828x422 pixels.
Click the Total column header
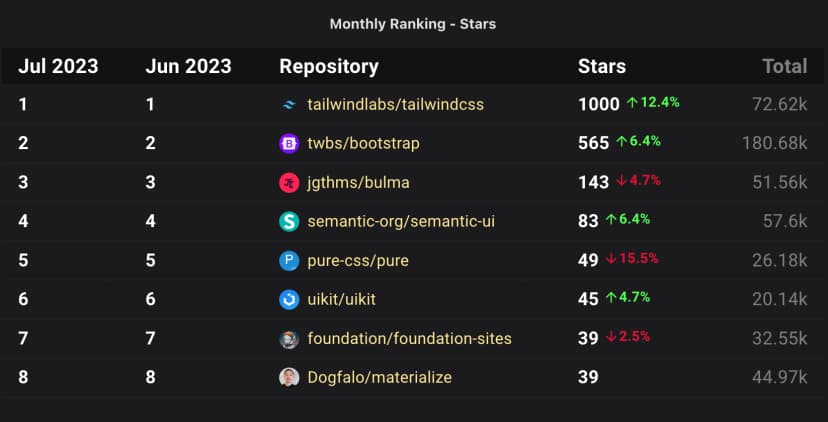(x=785, y=67)
